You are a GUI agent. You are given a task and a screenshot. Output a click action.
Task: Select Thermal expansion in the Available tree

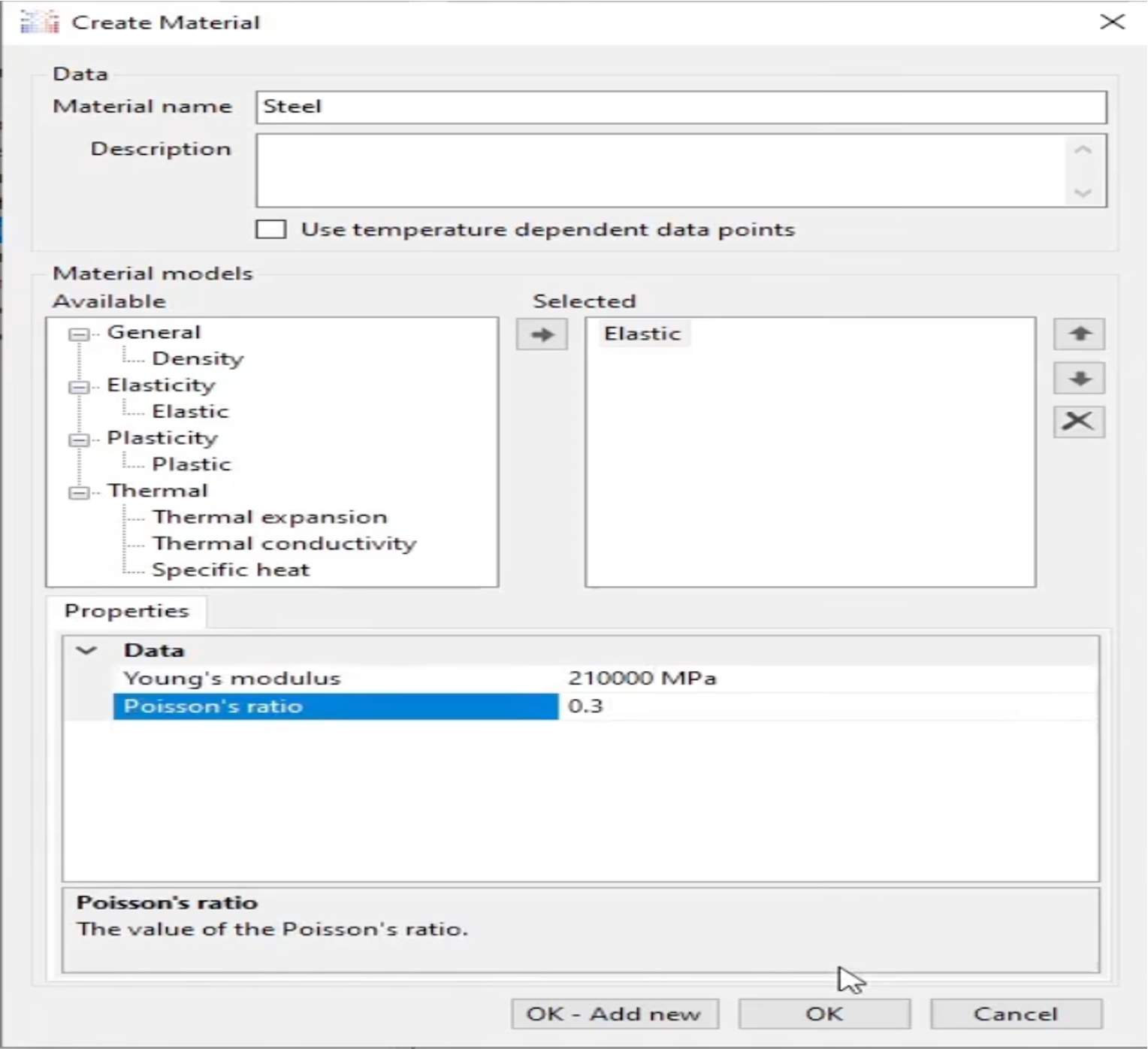270,518
